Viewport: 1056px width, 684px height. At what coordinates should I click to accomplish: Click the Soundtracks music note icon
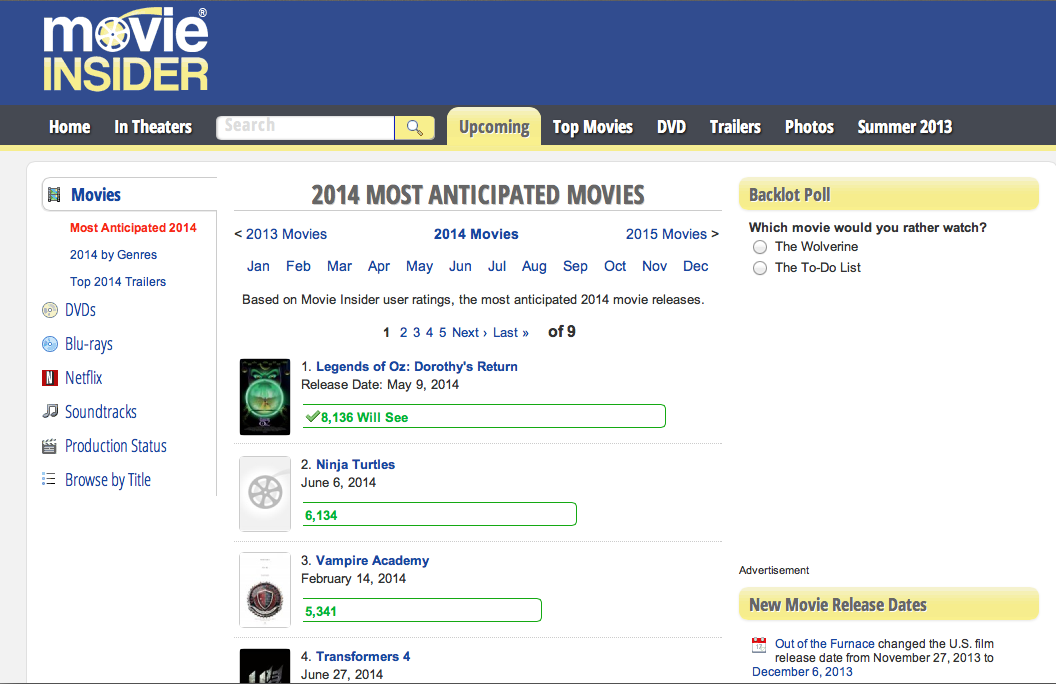coord(50,412)
